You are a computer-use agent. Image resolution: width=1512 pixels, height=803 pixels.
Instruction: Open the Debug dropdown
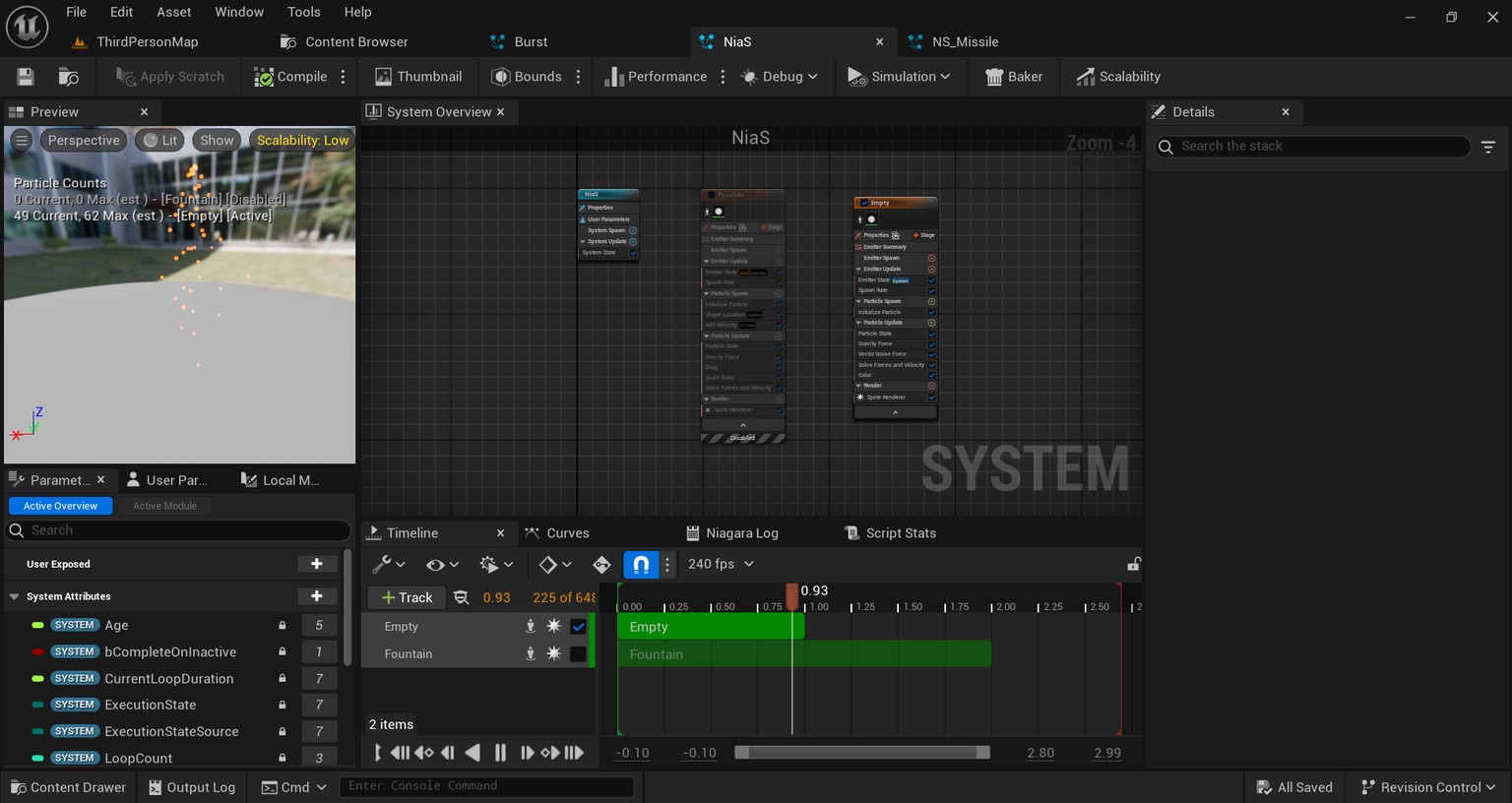[780, 77]
